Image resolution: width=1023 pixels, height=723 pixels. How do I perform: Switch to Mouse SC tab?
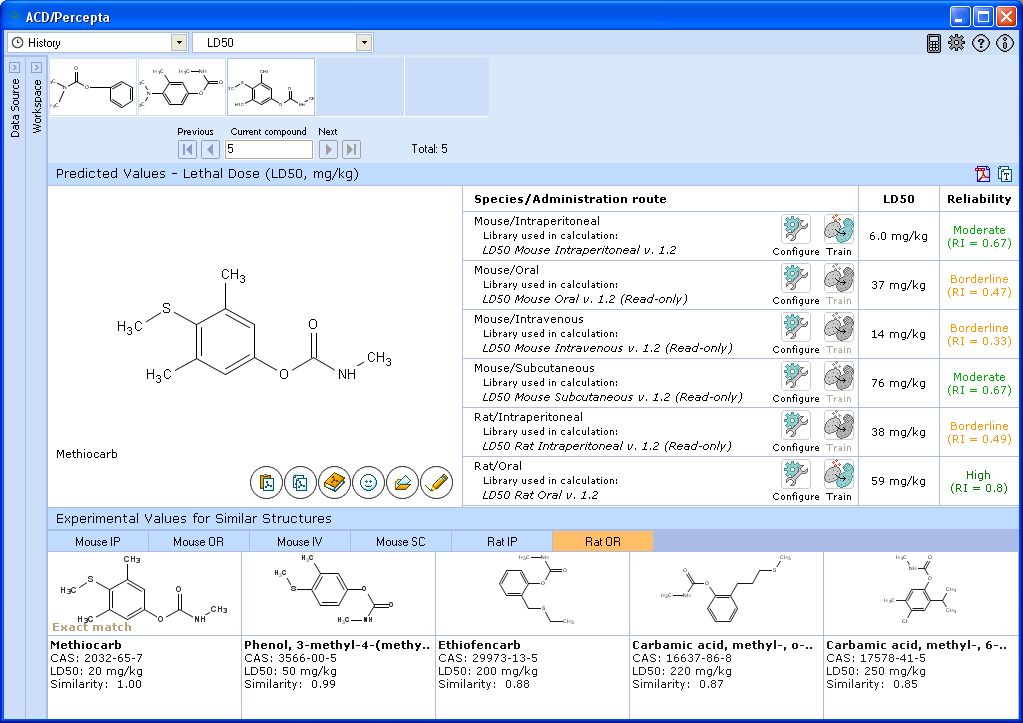coord(401,542)
